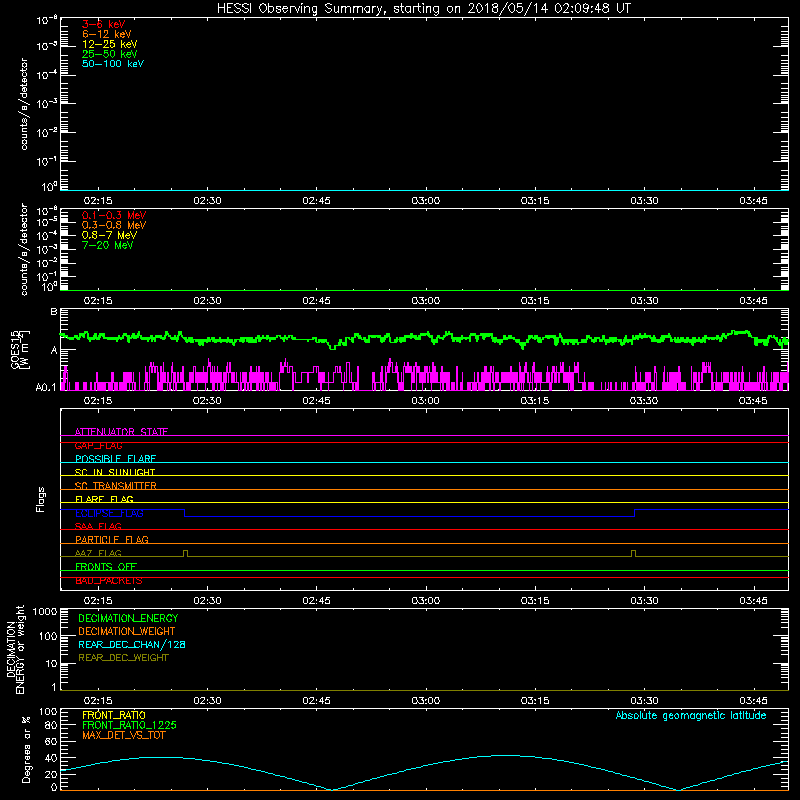Viewport: 800px width, 800px height.
Task: Click the 0.3-0.8 MeV legend entry
Action: coord(114,225)
